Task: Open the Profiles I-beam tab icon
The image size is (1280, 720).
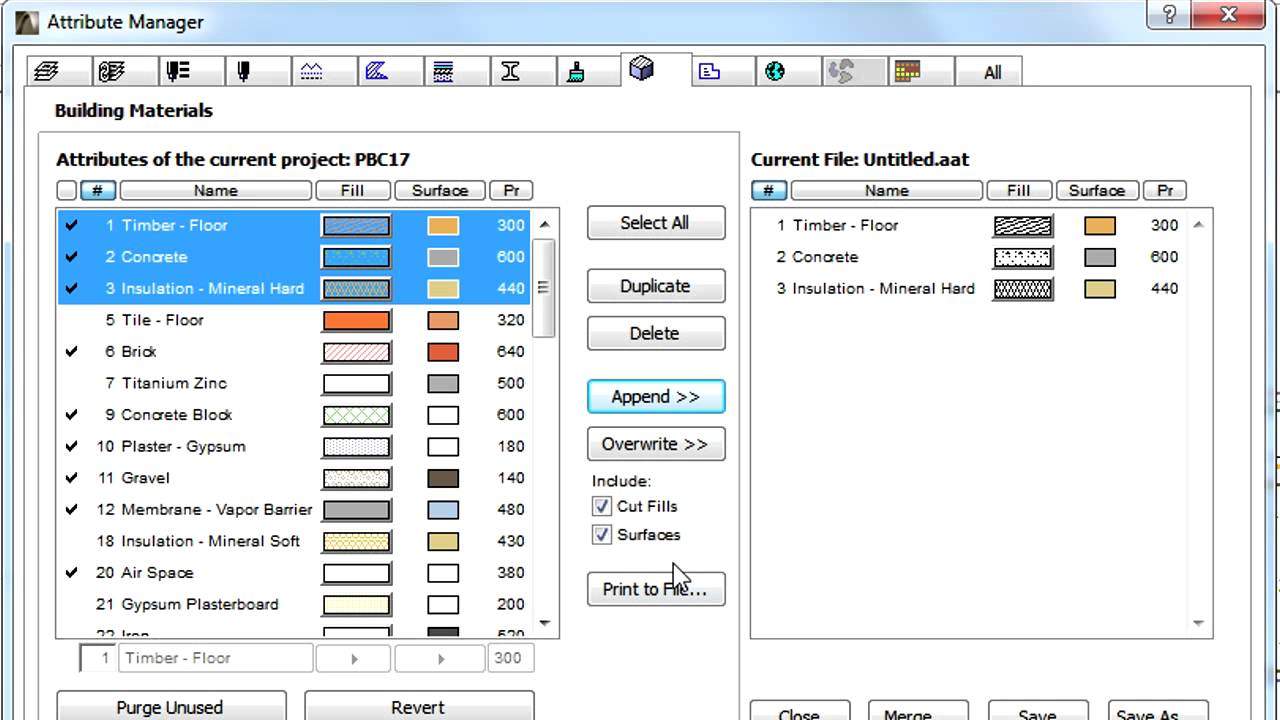Action: click(510, 72)
